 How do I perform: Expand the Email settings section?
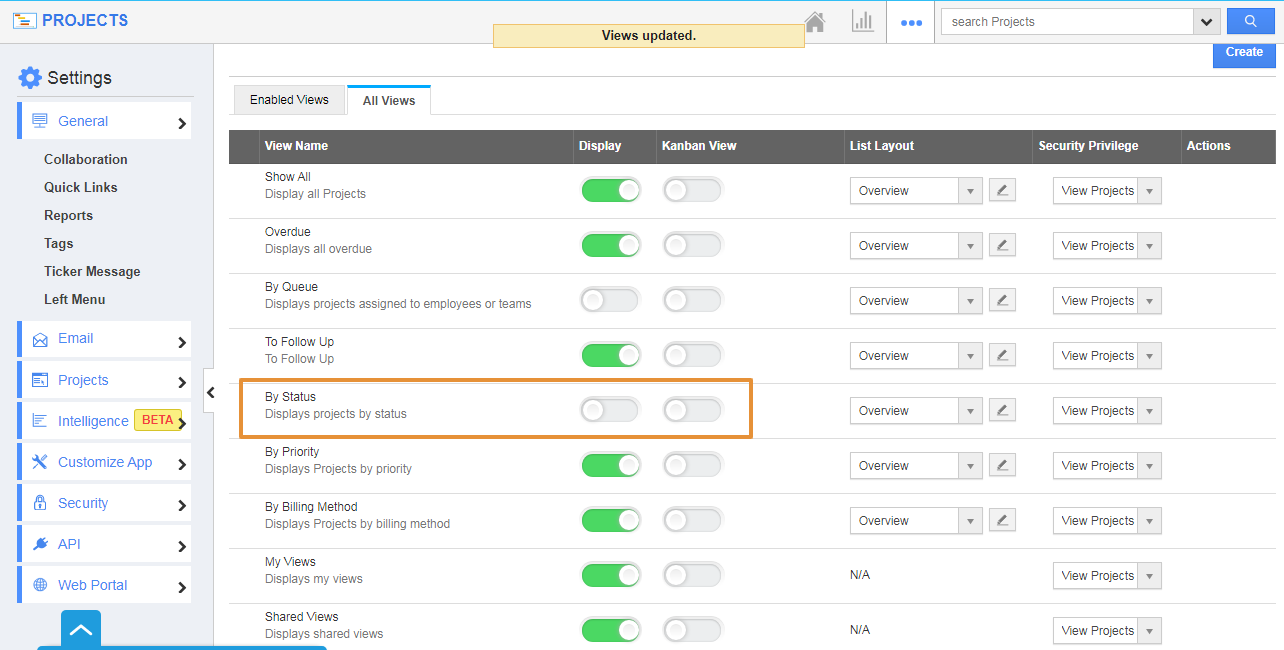click(x=105, y=339)
